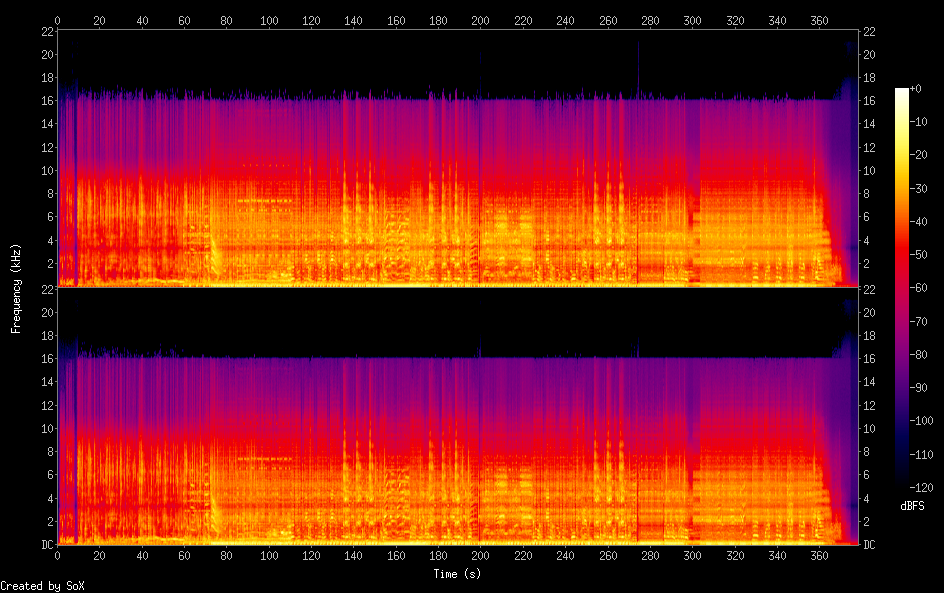
Task: Click the dBFS label under the color scale
Action: (x=912, y=507)
